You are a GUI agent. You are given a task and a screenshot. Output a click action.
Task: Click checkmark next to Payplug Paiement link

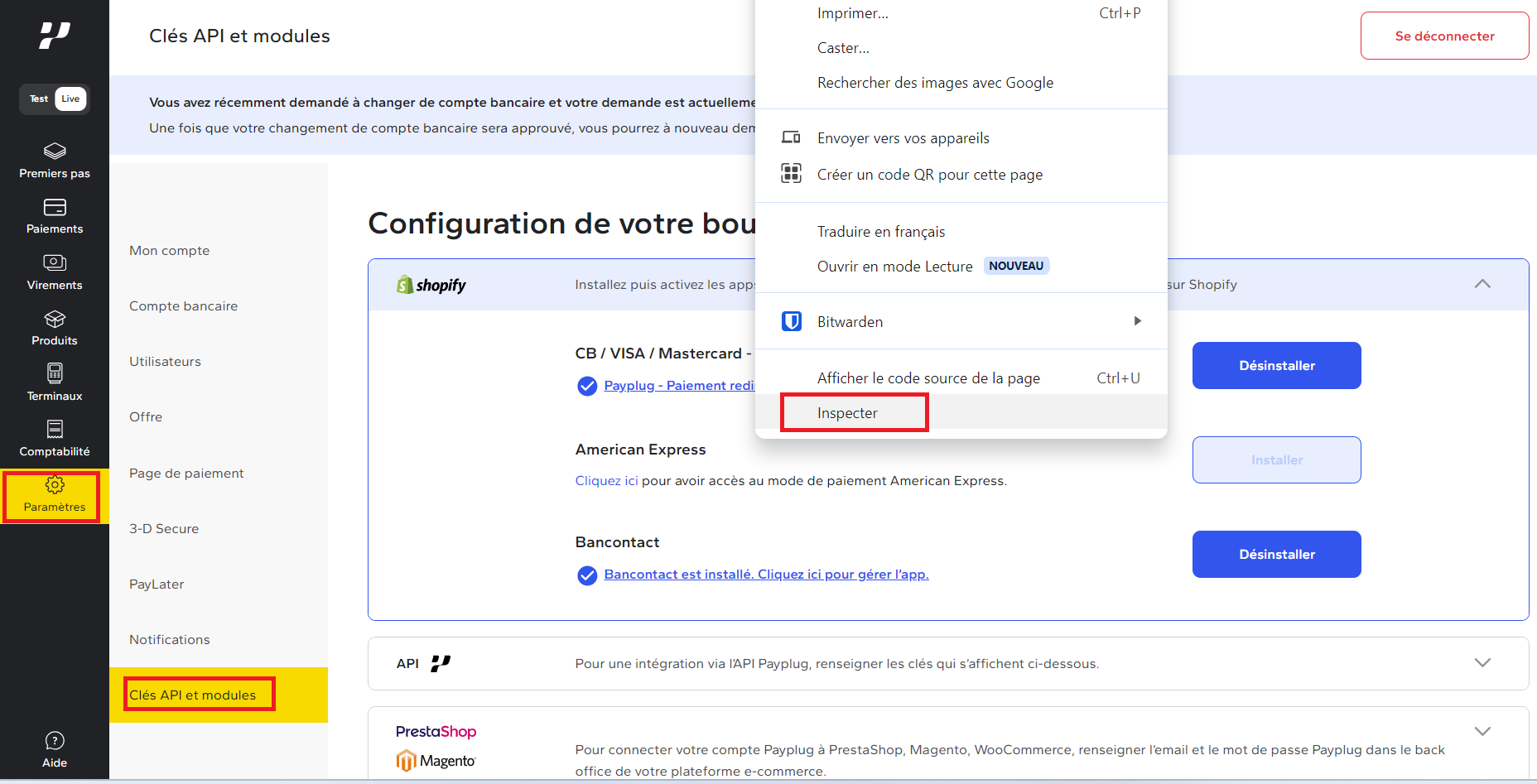587,386
